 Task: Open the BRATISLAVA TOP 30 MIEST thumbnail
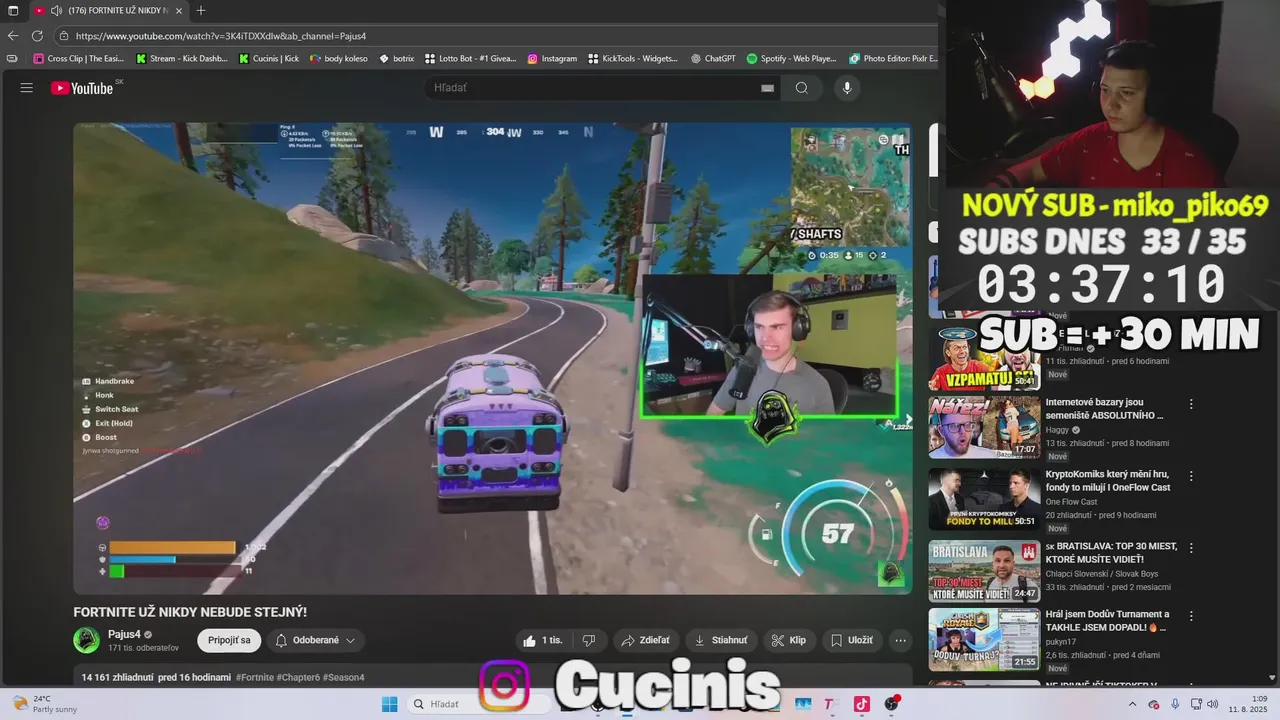pyautogui.click(x=984, y=571)
